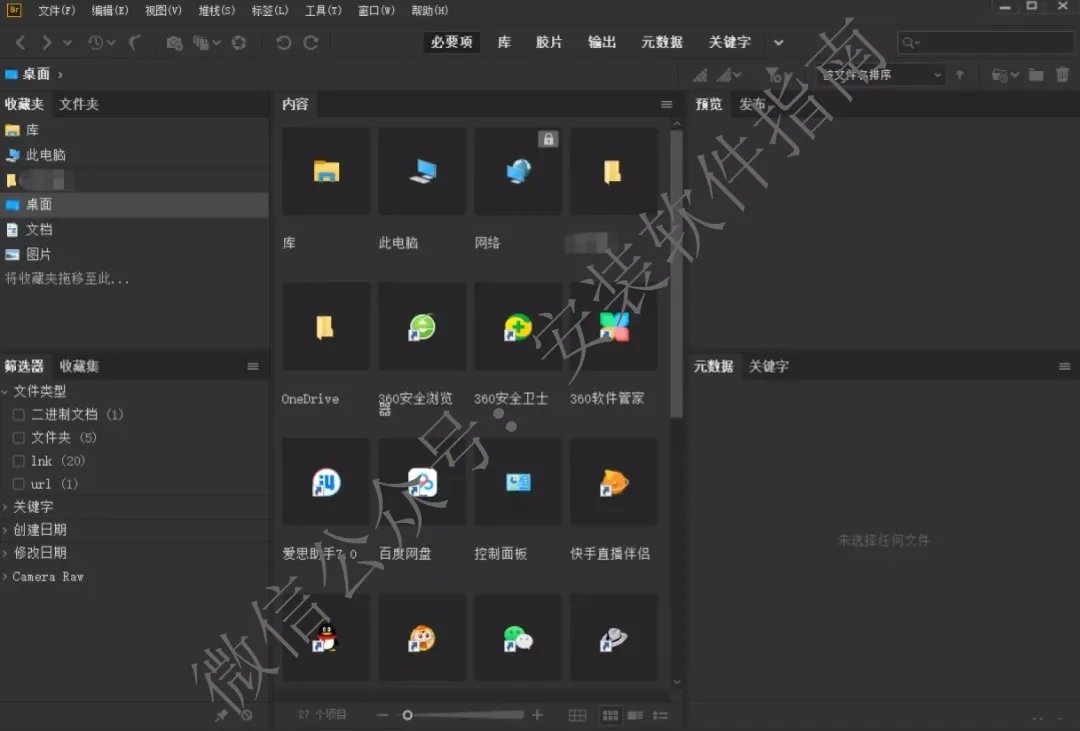1080x731 pixels.
Task: Open sort order dropdown
Action: coord(880,74)
